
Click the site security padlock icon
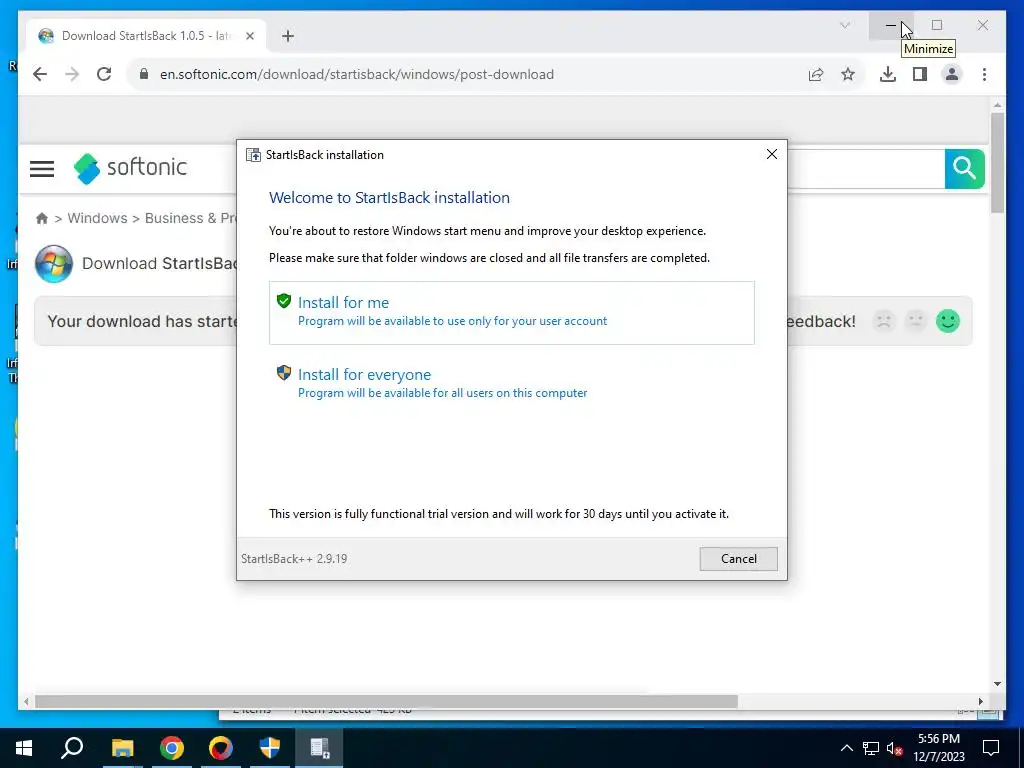click(x=144, y=74)
